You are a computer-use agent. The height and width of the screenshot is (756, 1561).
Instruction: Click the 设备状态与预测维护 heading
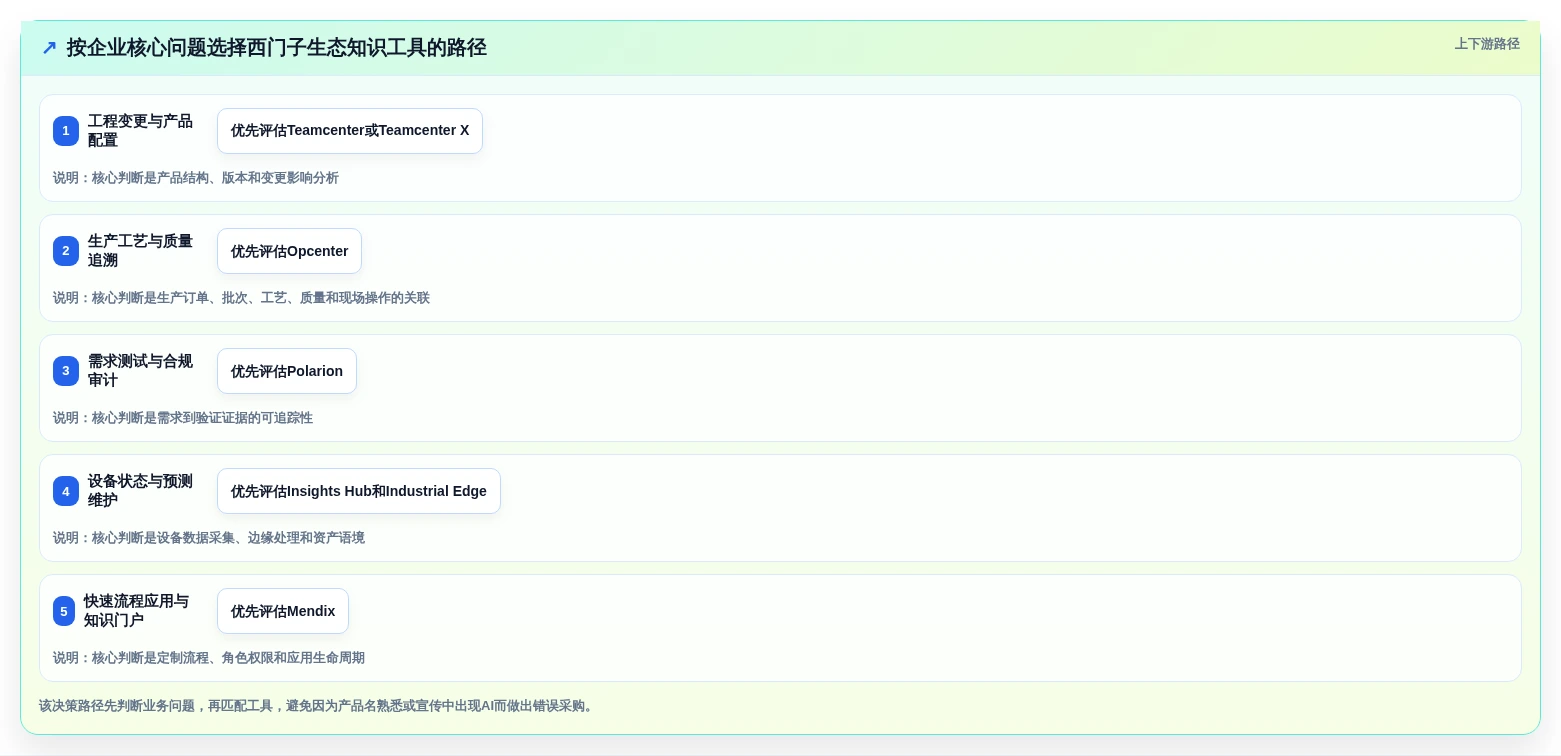(x=141, y=491)
